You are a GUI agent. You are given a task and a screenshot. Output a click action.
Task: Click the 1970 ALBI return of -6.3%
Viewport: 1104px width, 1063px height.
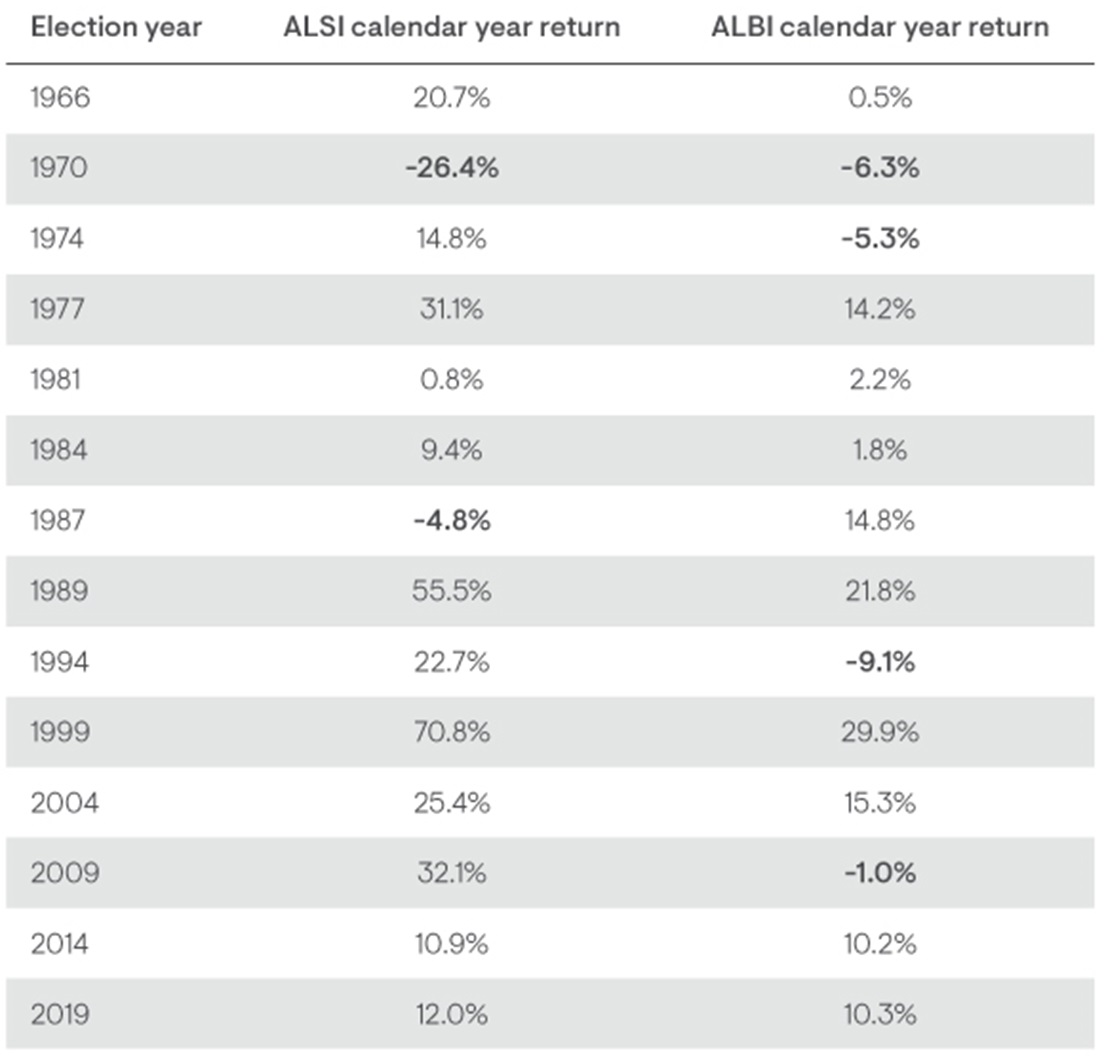[879, 168]
